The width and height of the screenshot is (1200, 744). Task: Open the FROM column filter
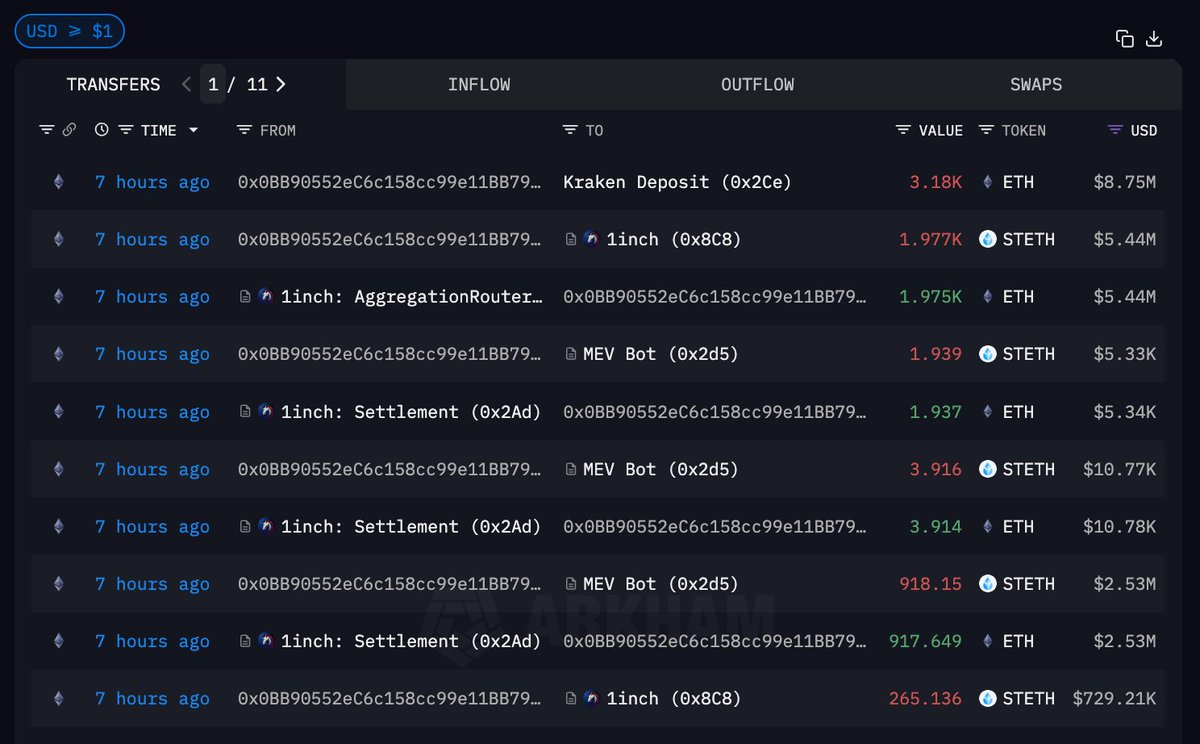pyautogui.click(x=244, y=130)
